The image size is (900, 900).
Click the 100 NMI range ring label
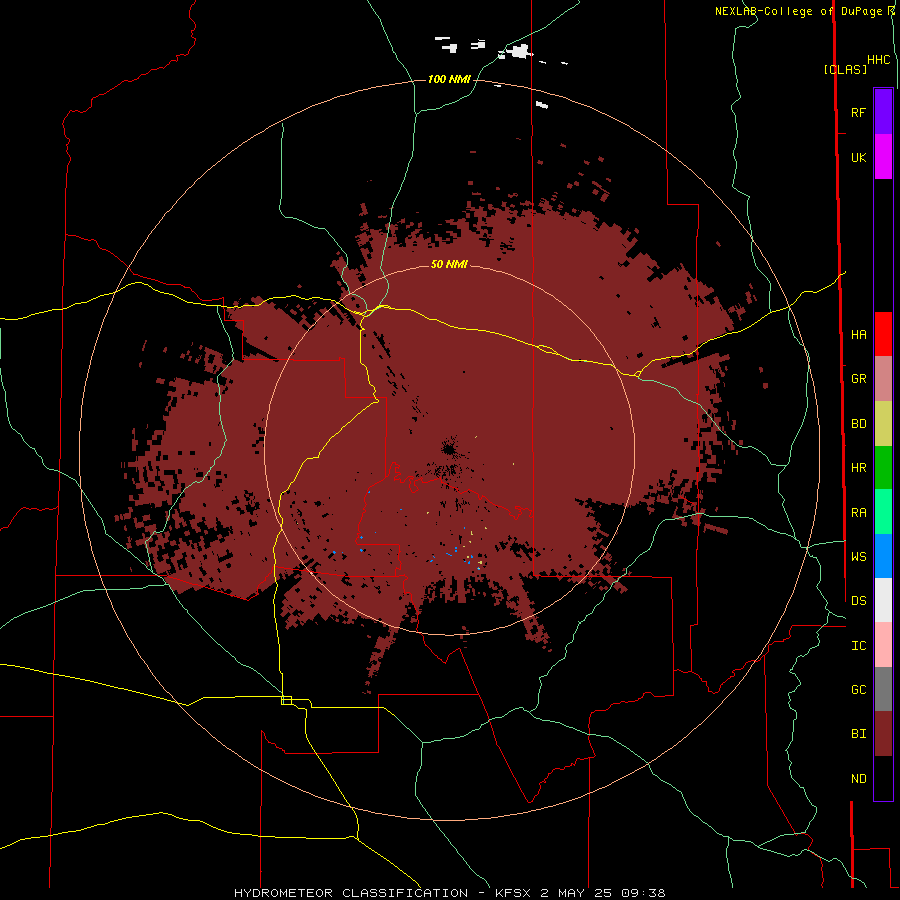pos(449,79)
